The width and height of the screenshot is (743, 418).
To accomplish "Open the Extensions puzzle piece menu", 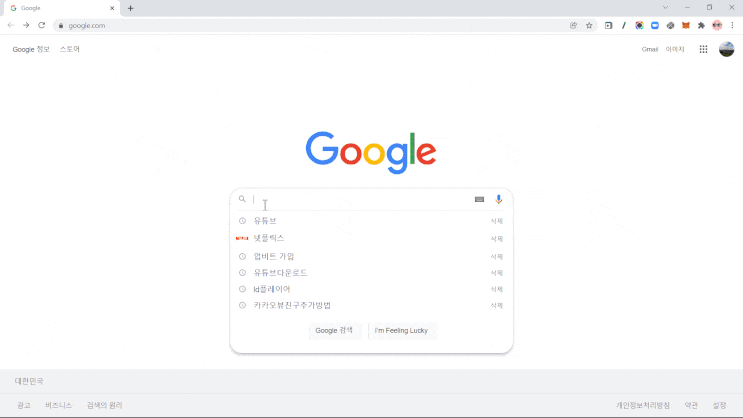I will click(701, 26).
